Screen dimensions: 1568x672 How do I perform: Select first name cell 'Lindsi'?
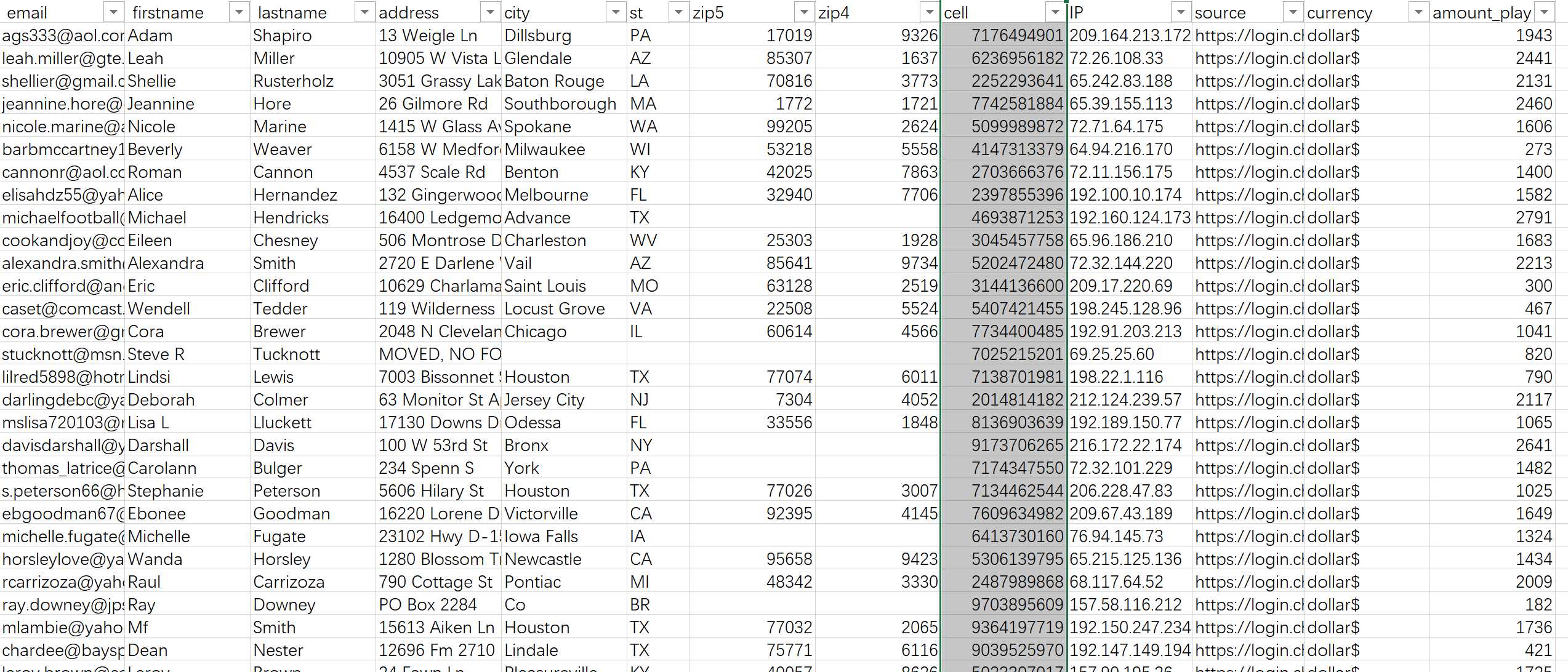coord(188,377)
